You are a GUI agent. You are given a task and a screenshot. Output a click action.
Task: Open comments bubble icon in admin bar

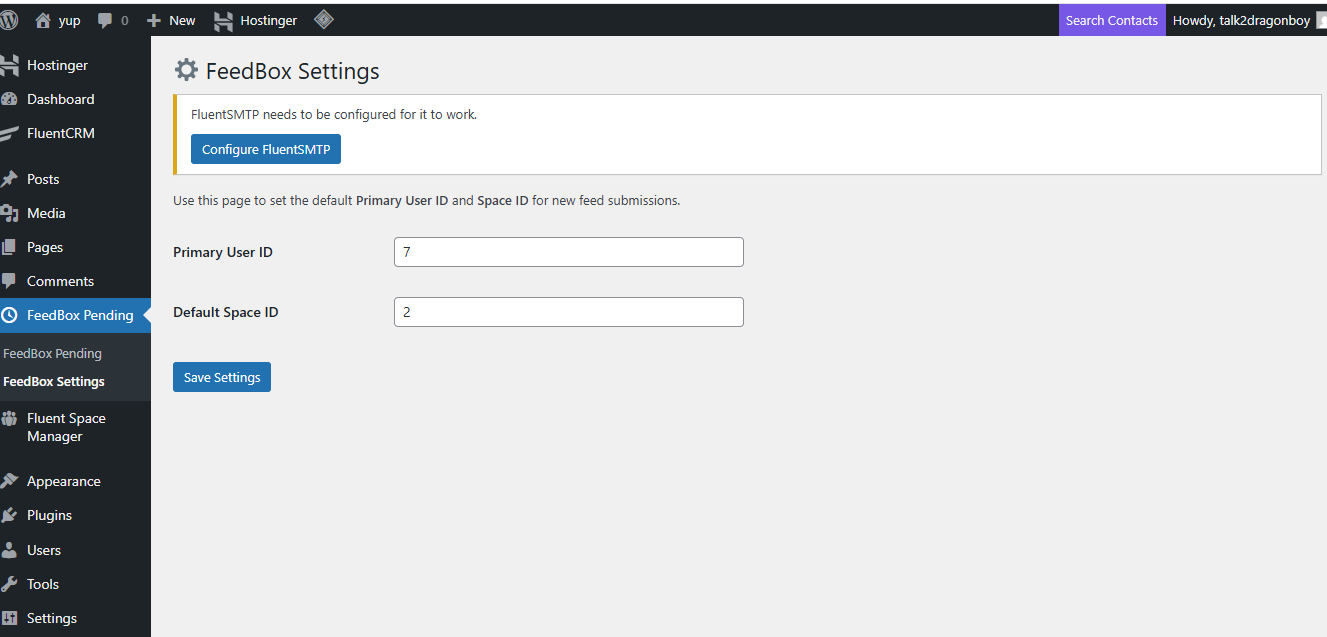click(x=105, y=20)
